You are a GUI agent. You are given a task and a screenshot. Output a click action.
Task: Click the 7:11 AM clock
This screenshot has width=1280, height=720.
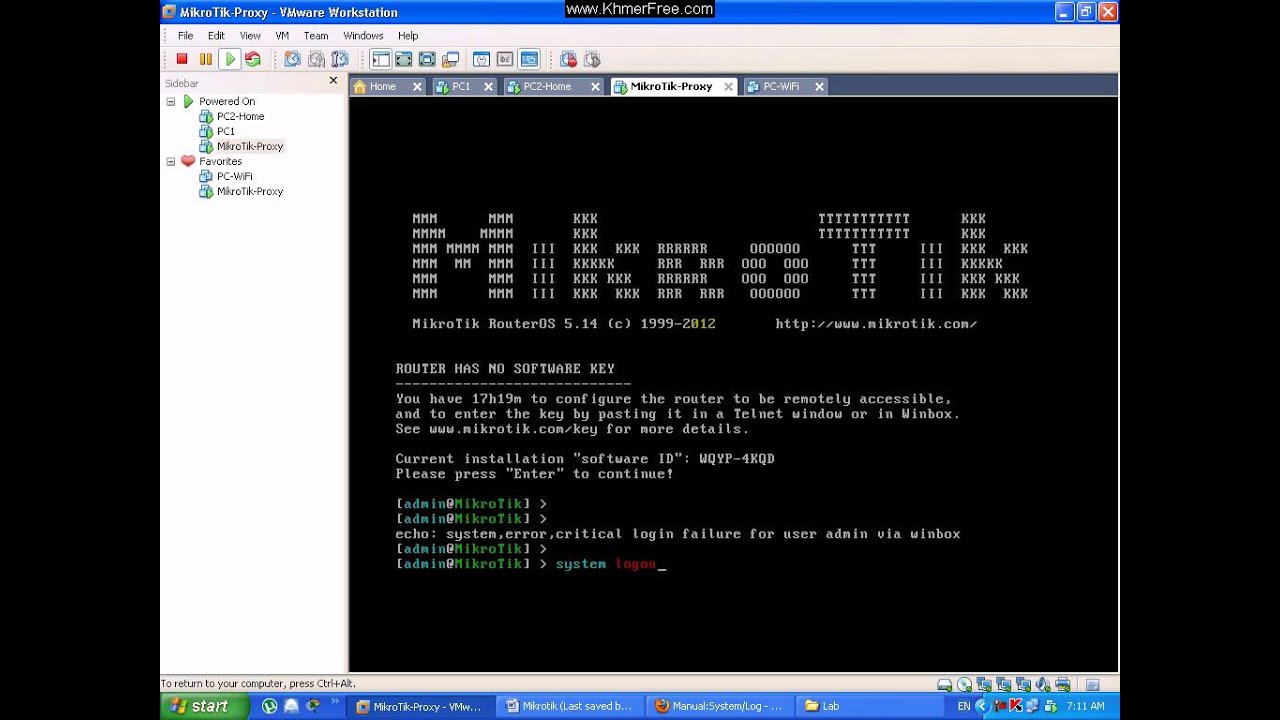pos(1086,706)
